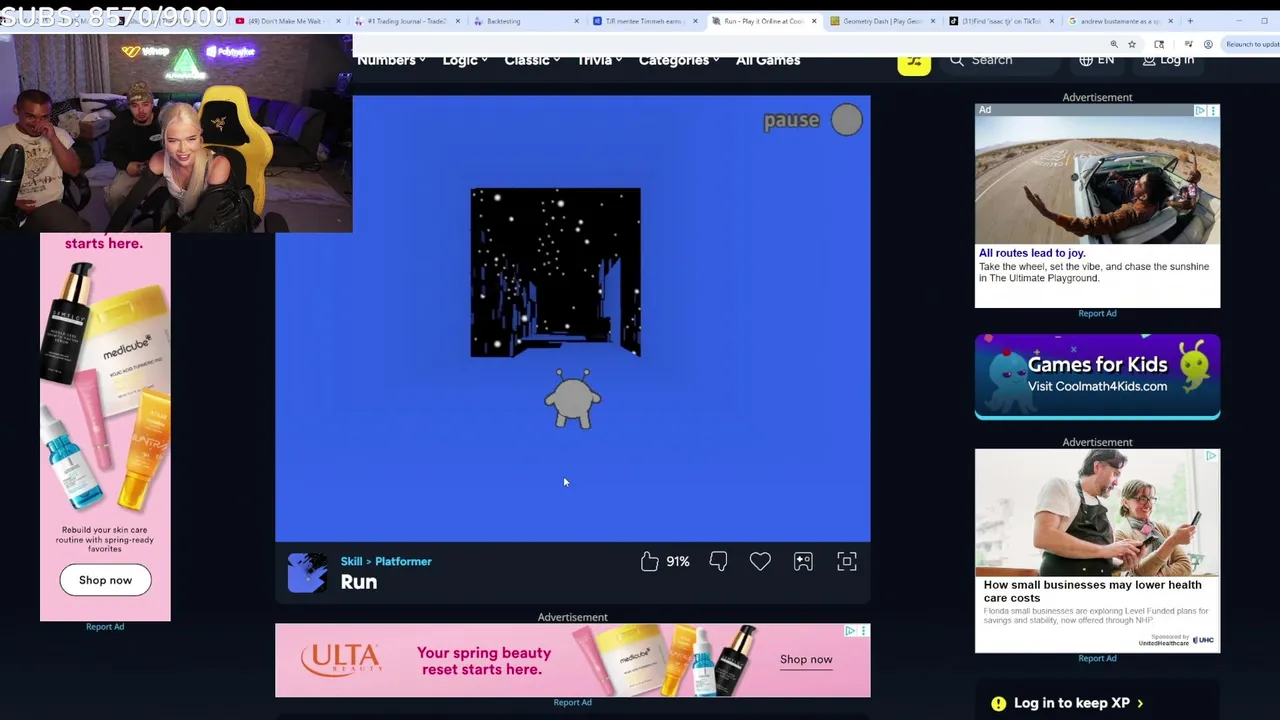Report the Ulta banner ad
This screenshot has height=720, width=1280.
(572, 702)
